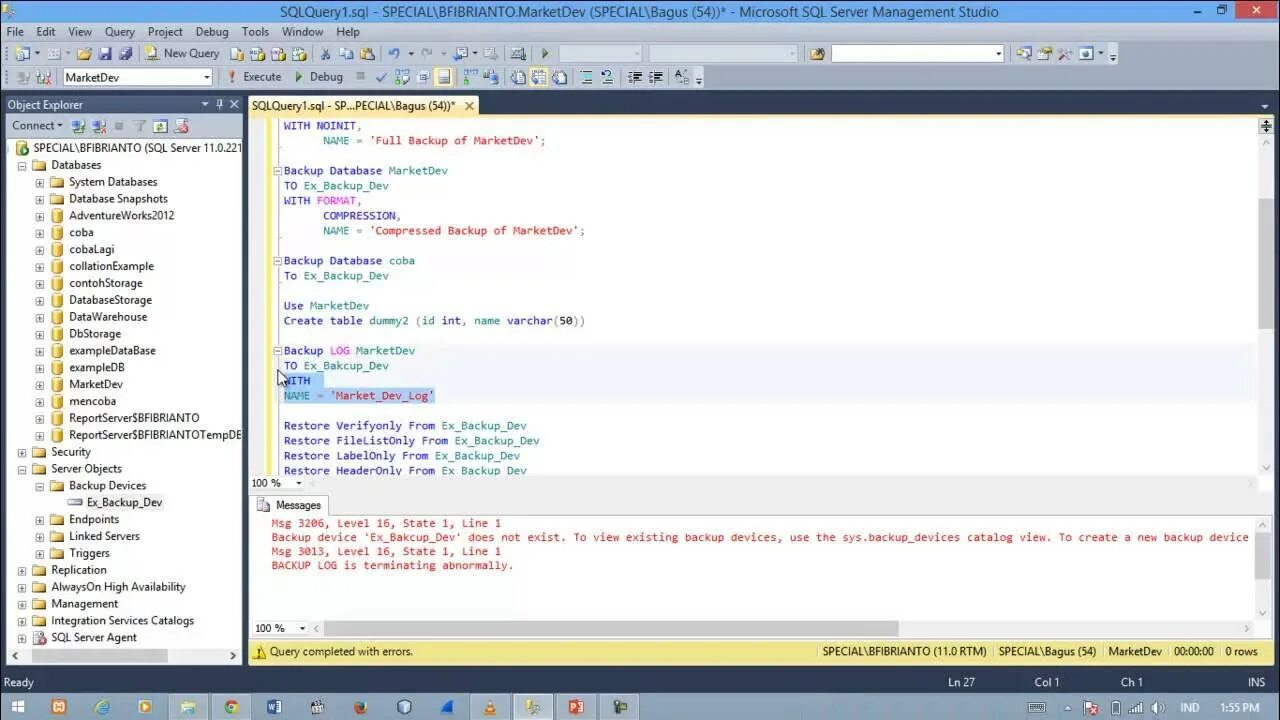The height and width of the screenshot is (720, 1280).
Task: Click the find combo box in toolbar
Action: (917, 54)
